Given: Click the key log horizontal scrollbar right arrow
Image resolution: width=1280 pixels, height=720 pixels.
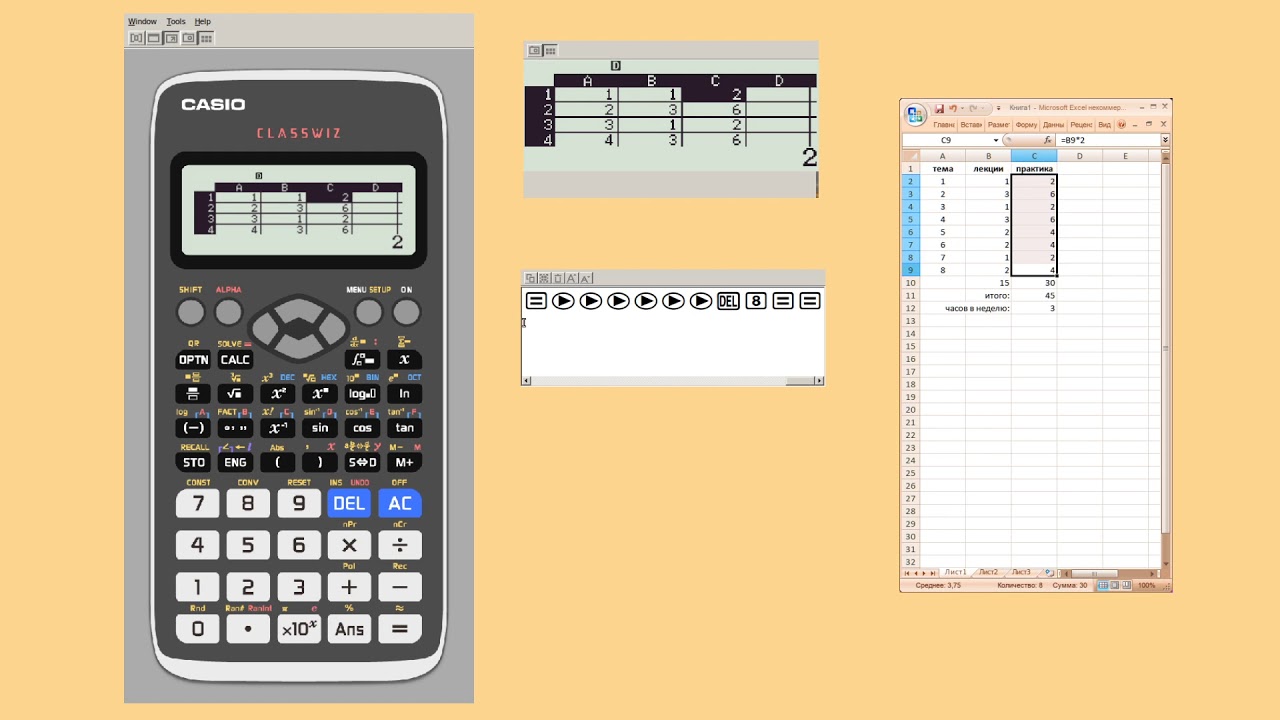Looking at the screenshot, I should point(819,380).
